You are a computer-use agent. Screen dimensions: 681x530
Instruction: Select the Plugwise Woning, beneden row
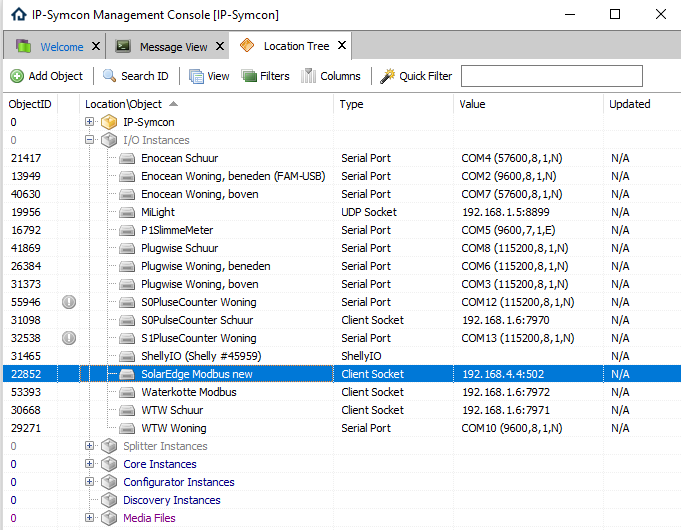(x=342, y=266)
